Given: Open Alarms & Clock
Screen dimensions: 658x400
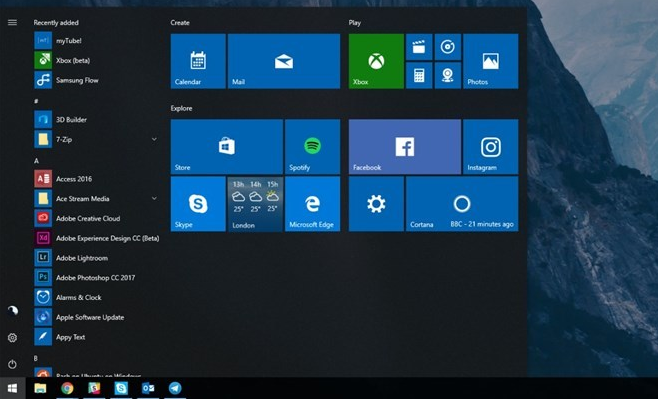Looking at the screenshot, I should [x=97, y=297].
